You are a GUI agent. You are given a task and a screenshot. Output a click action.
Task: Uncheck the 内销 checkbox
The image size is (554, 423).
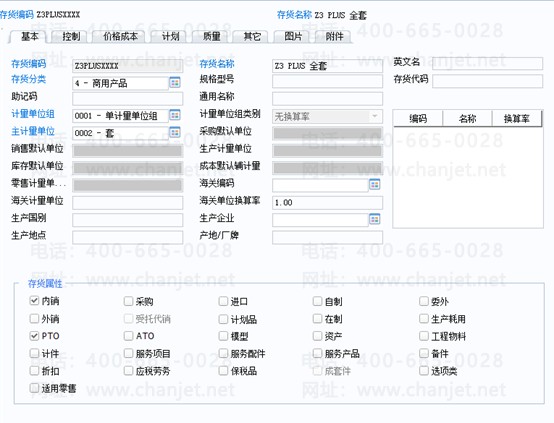pyautogui.click(x=34, y=301)
